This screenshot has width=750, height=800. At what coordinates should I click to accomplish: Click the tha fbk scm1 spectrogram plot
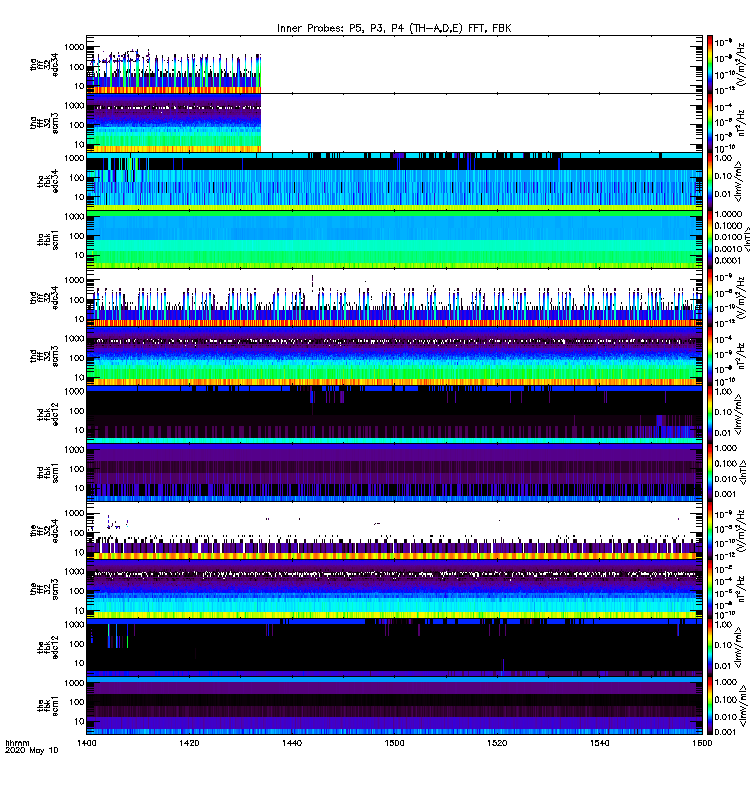(x=394, y=240)
